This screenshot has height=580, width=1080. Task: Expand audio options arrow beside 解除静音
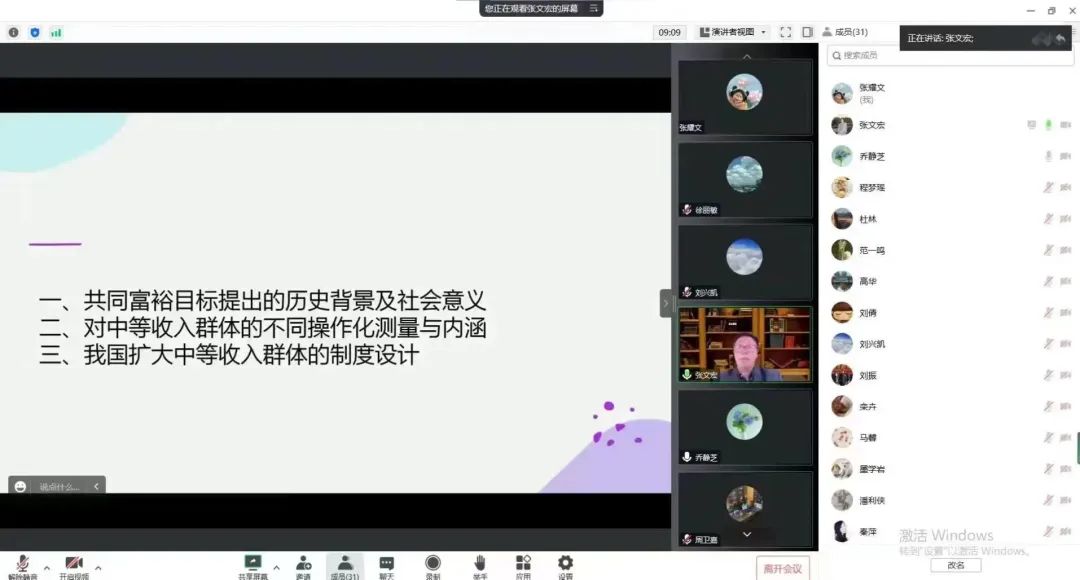click(x=46, y=568)
